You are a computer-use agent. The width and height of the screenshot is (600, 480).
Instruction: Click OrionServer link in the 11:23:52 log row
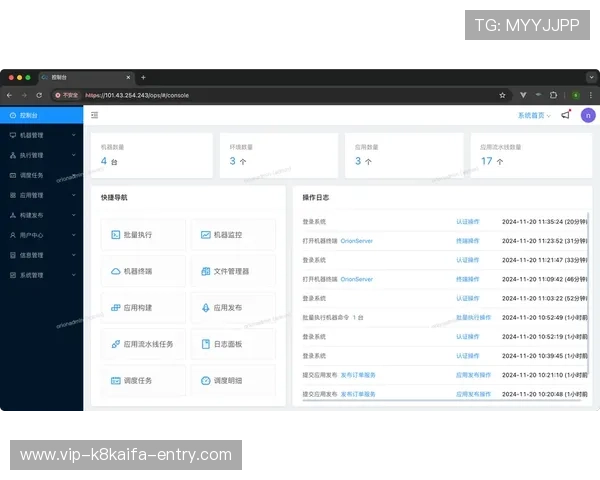[357, 241]
